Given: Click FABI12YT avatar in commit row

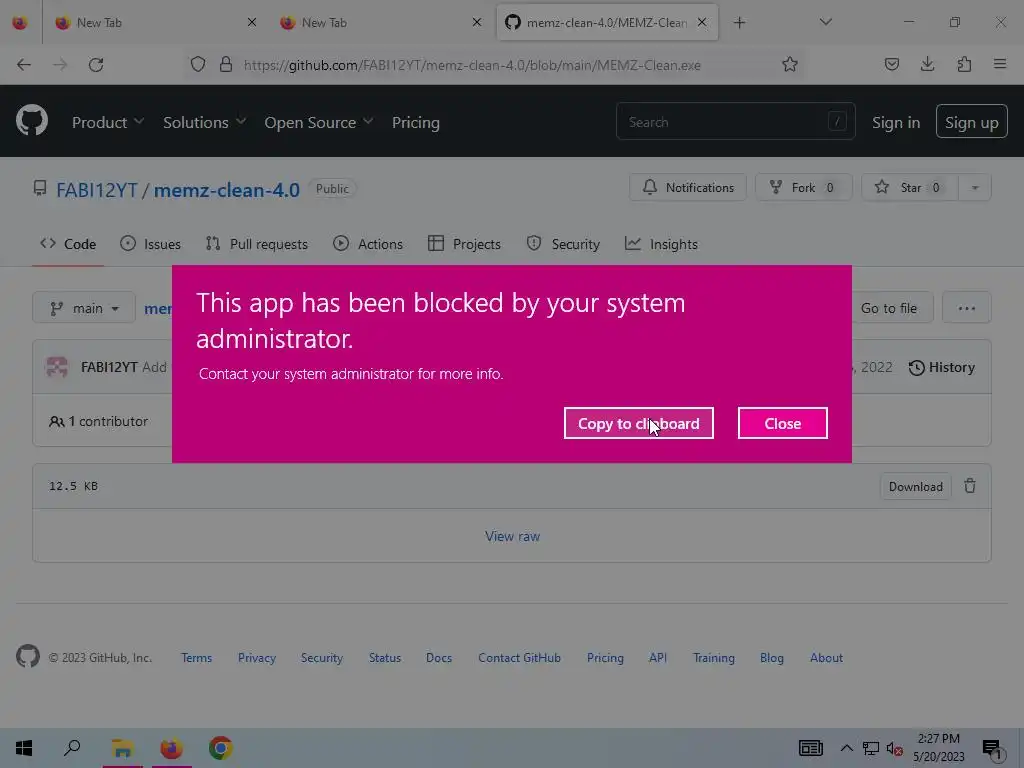Looking at the screenshot, I should [x=57, y=367].
